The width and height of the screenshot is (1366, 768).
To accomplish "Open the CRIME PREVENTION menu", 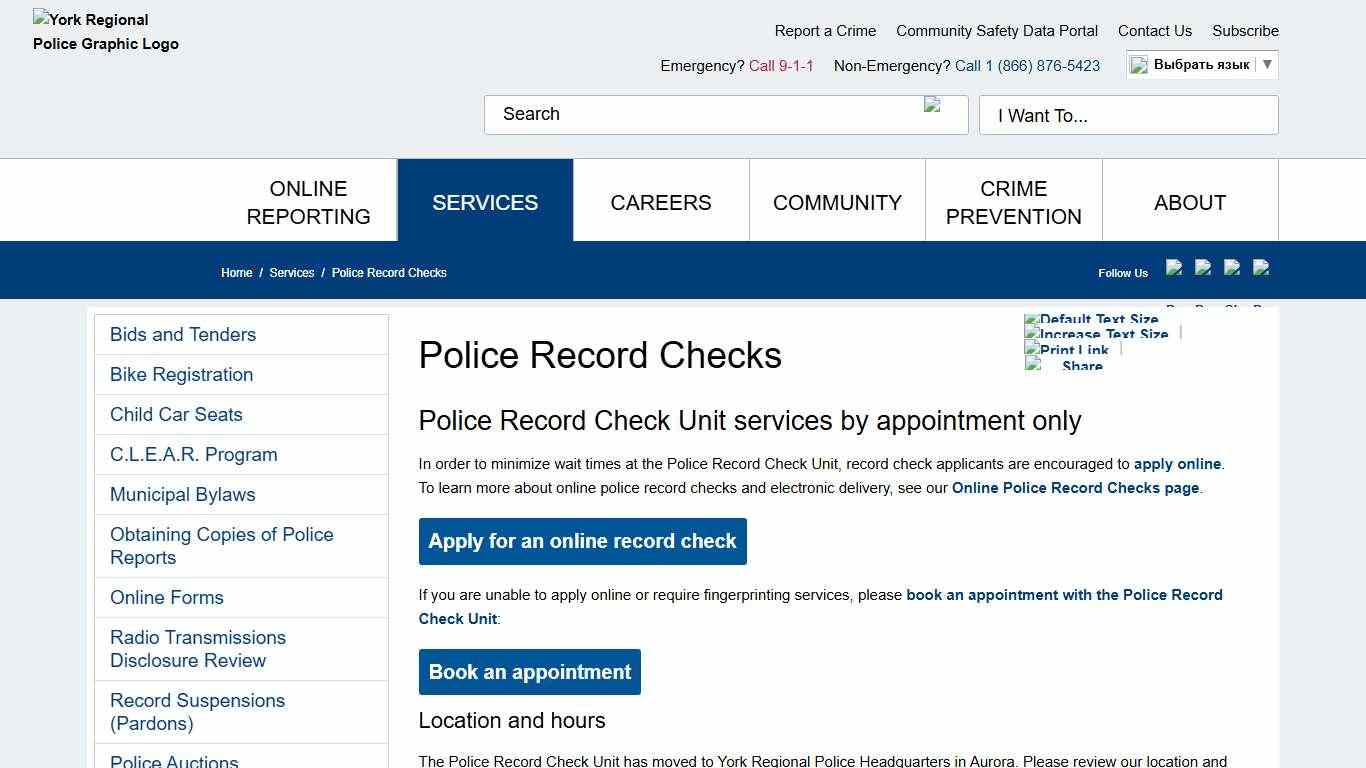I will tap(1013, 200).
